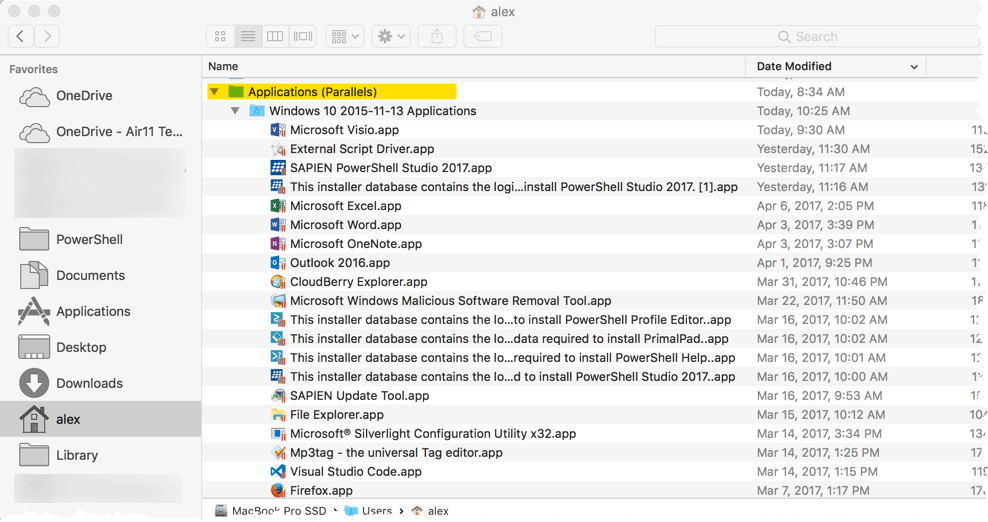Viewport: 988px width, 522px height.
Task: Click Users in the path bar
Action: point(369,511)
